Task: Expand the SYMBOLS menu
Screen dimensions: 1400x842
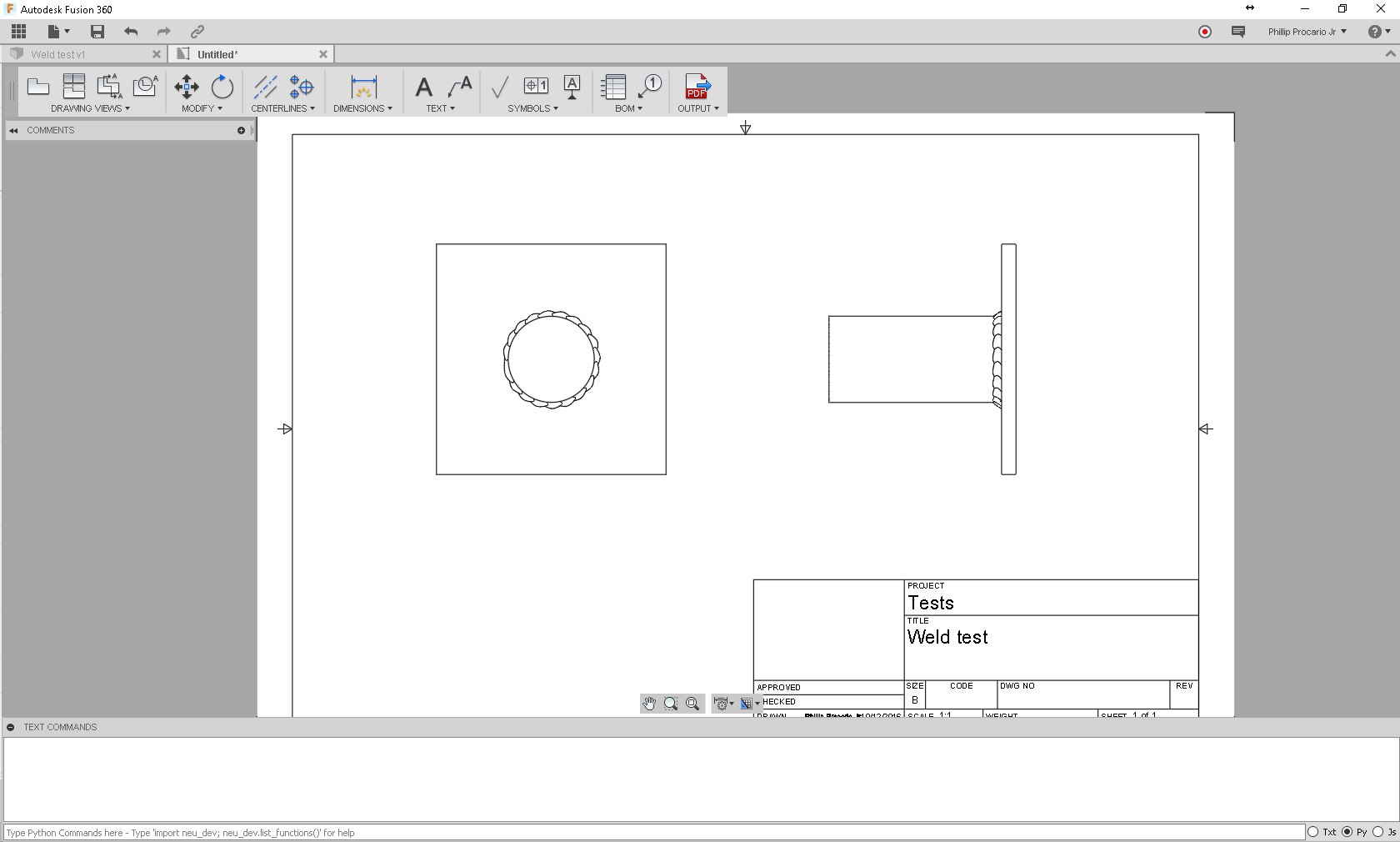Action: tap(533, 108)
